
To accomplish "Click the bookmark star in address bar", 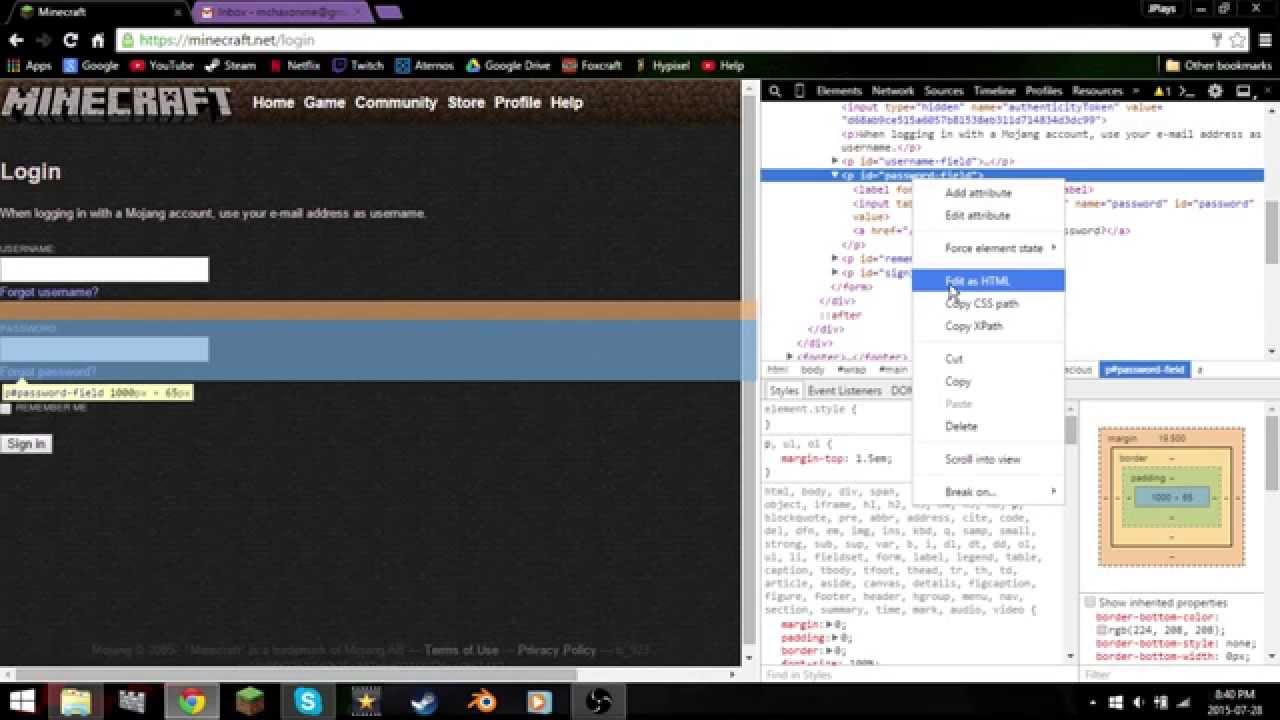I will click(1238, 40).
